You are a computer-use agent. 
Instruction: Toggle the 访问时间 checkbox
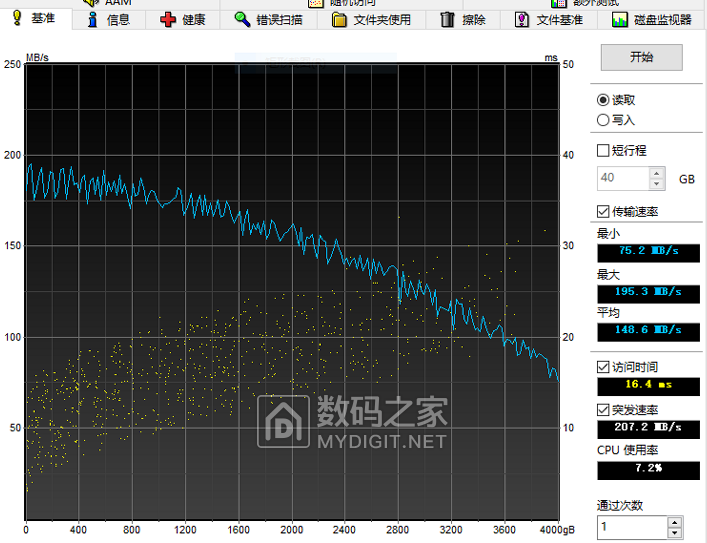[603, 367]
